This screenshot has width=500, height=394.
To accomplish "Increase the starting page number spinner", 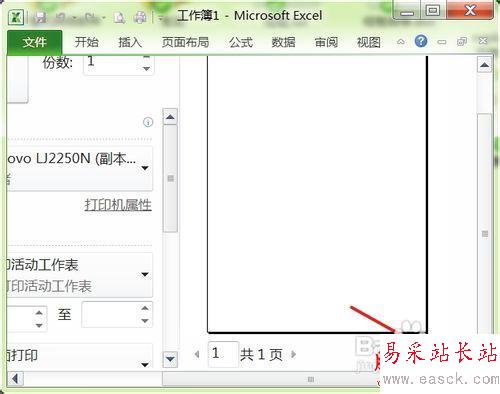I will tap(39, 313).
